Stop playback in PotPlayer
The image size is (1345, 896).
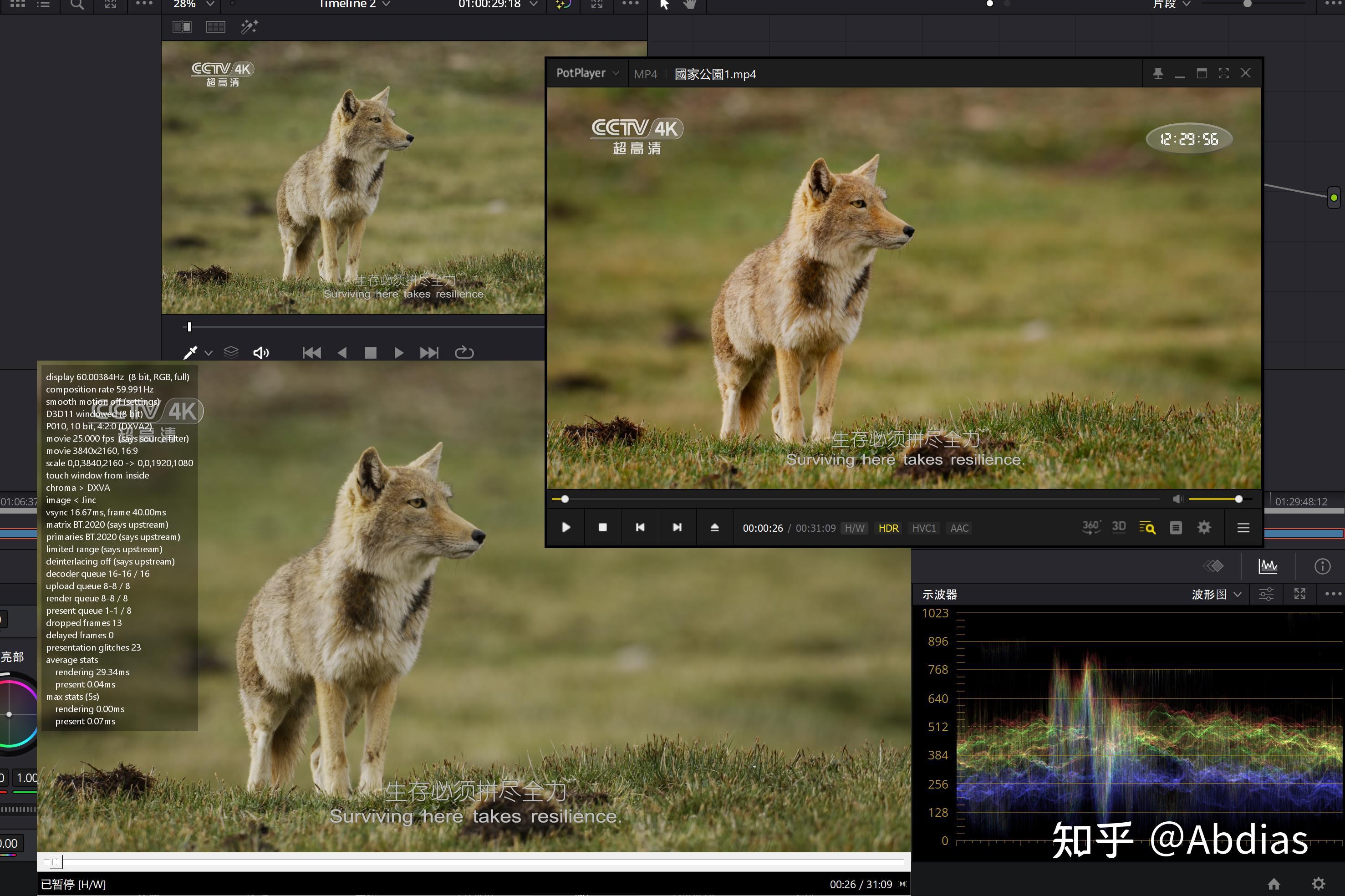602,527
